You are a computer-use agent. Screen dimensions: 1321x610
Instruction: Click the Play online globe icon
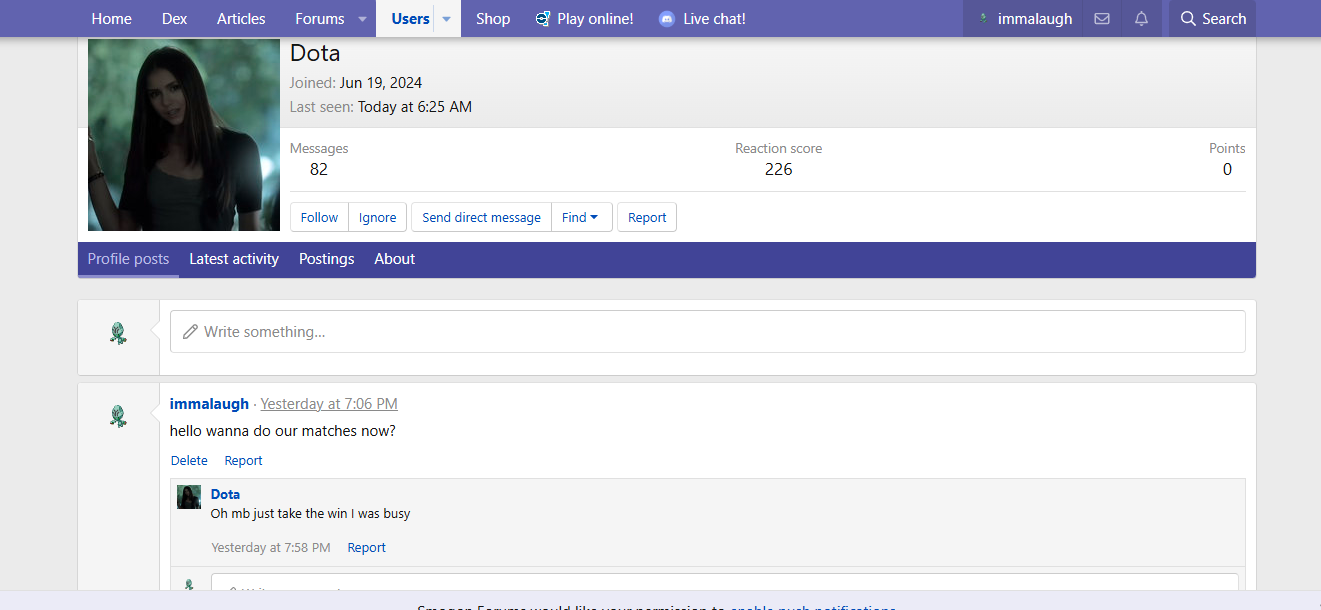(x=543, y=19)
